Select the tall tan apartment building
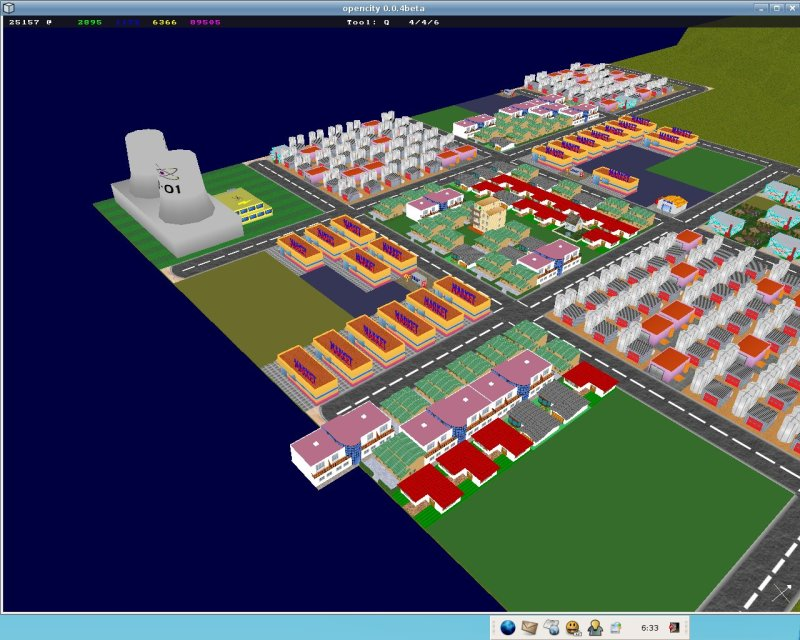Screen dimensions: 800x640 (489, 214)
